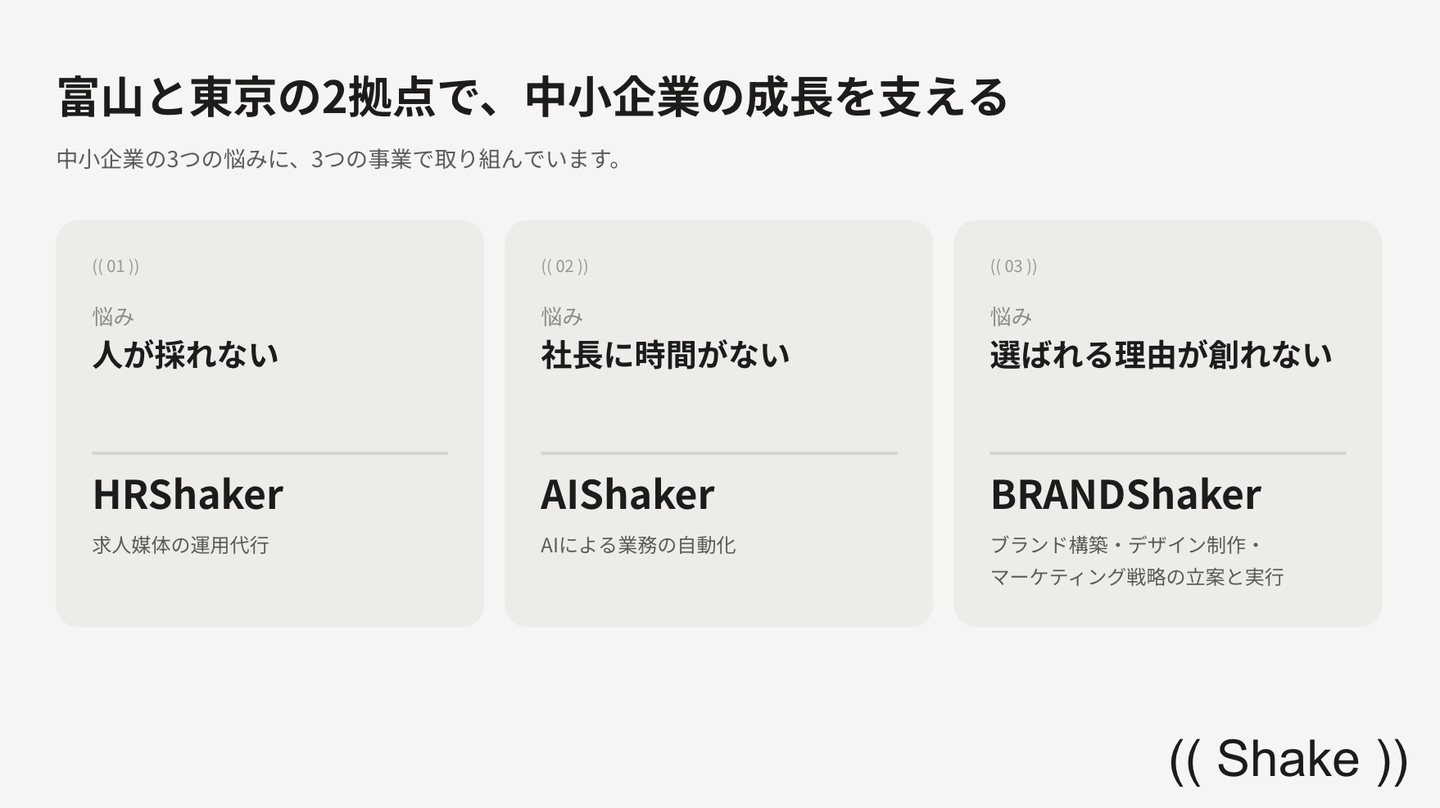This screenshot has width=1440, height=808.
Task: Click the マーケティング戦略の立案と実行 text
Action: click(x=1137, y=577)
